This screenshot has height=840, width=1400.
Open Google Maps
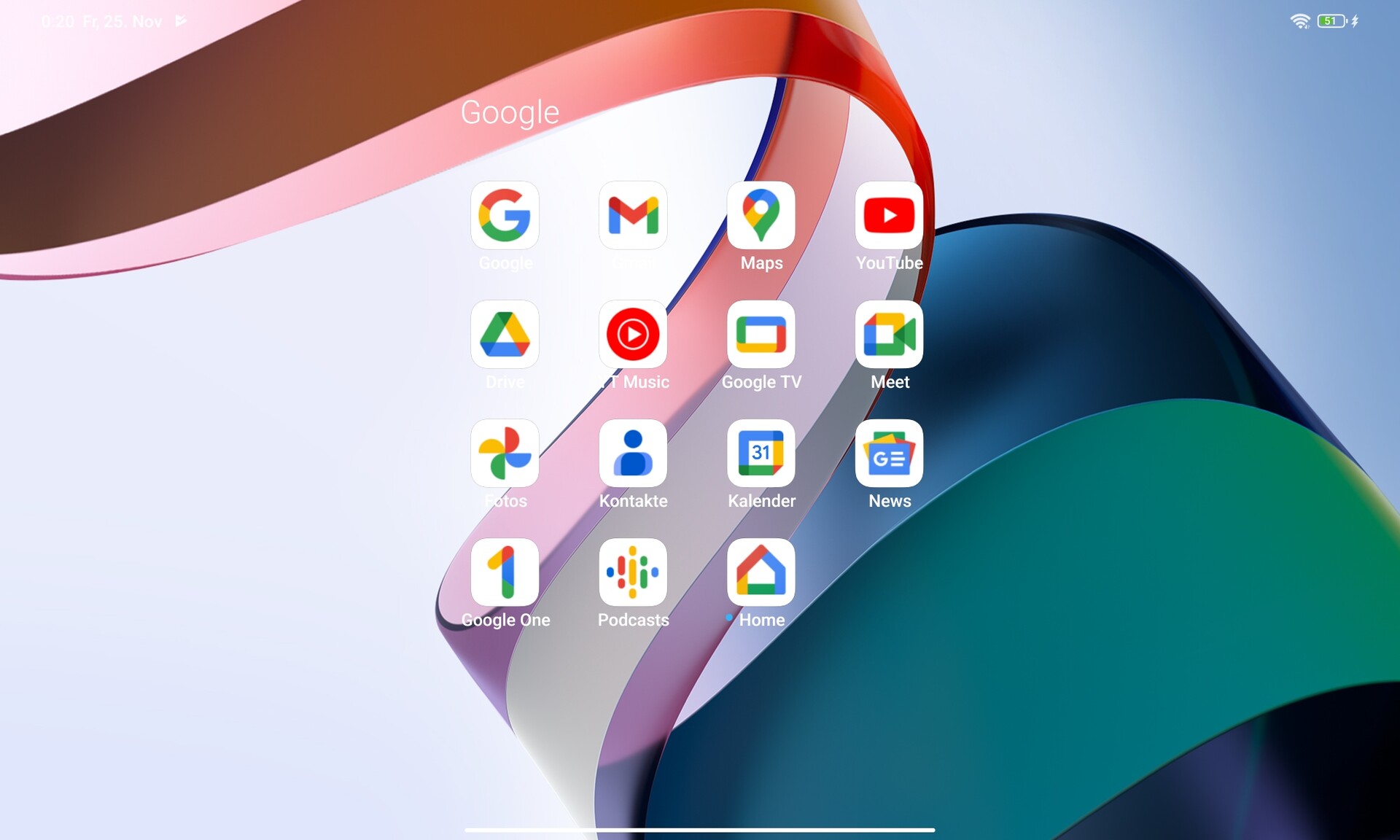pos(761,215)
